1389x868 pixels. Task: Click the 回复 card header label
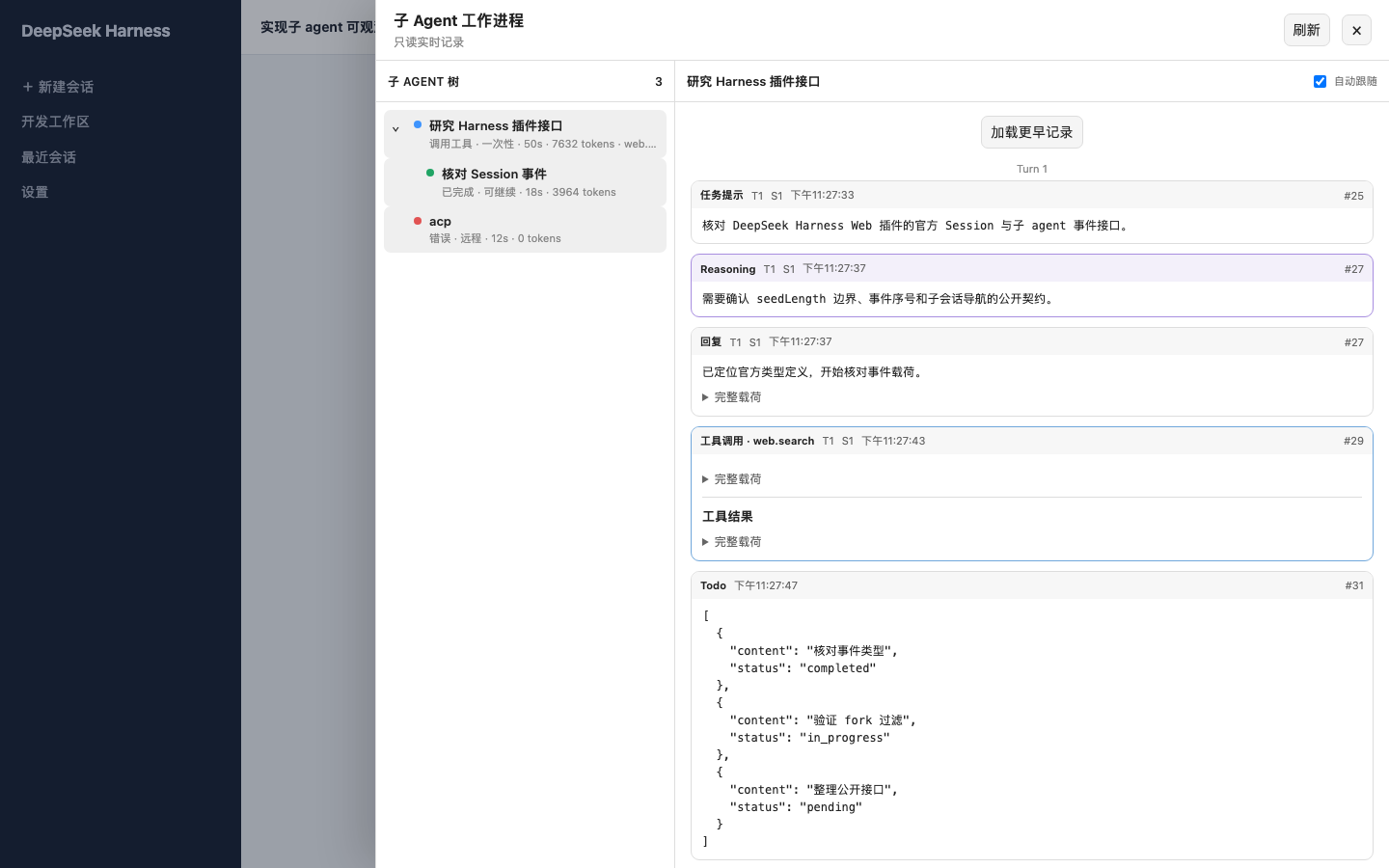[711, 342]
